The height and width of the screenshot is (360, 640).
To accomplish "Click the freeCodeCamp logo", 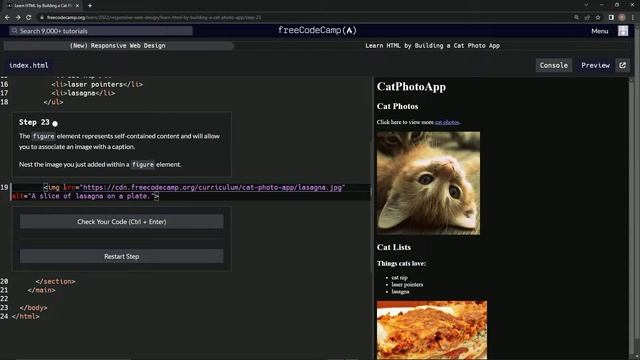I will tap(317, 31).
